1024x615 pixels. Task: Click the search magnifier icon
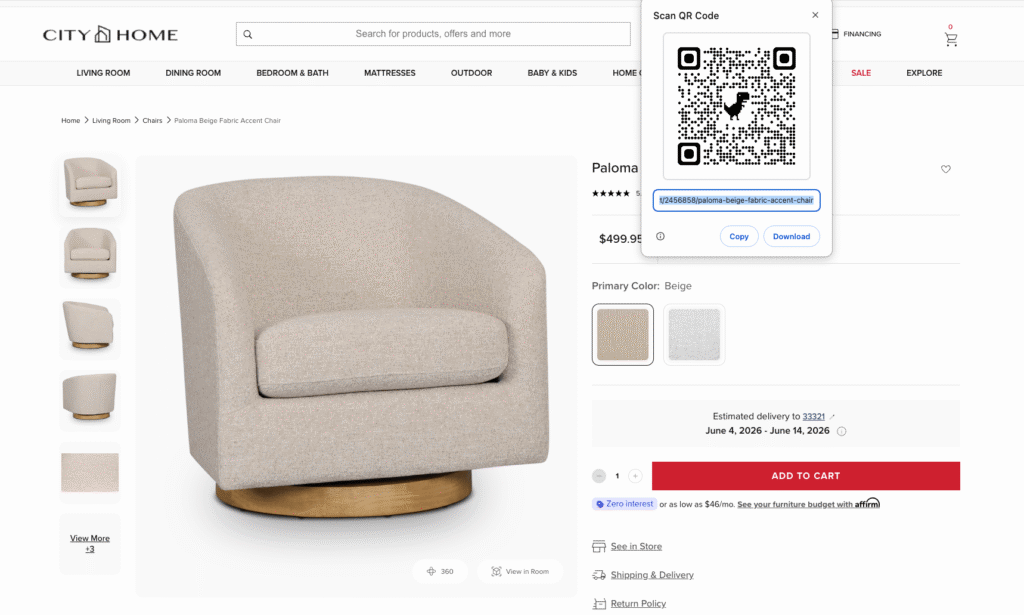click(248, 34)
